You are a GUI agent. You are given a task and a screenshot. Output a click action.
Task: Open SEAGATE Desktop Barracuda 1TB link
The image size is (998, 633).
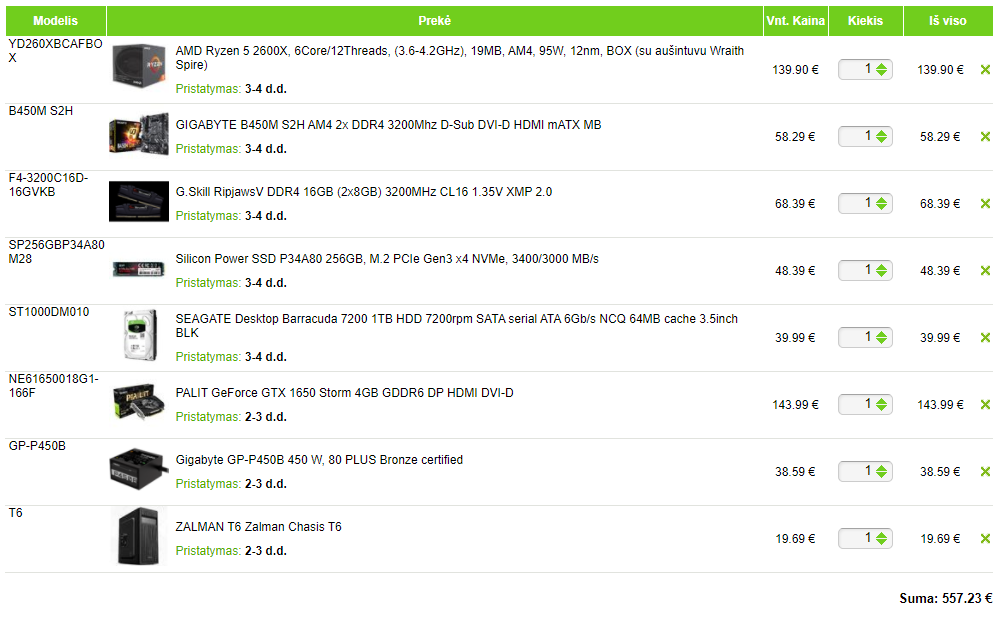456,326
